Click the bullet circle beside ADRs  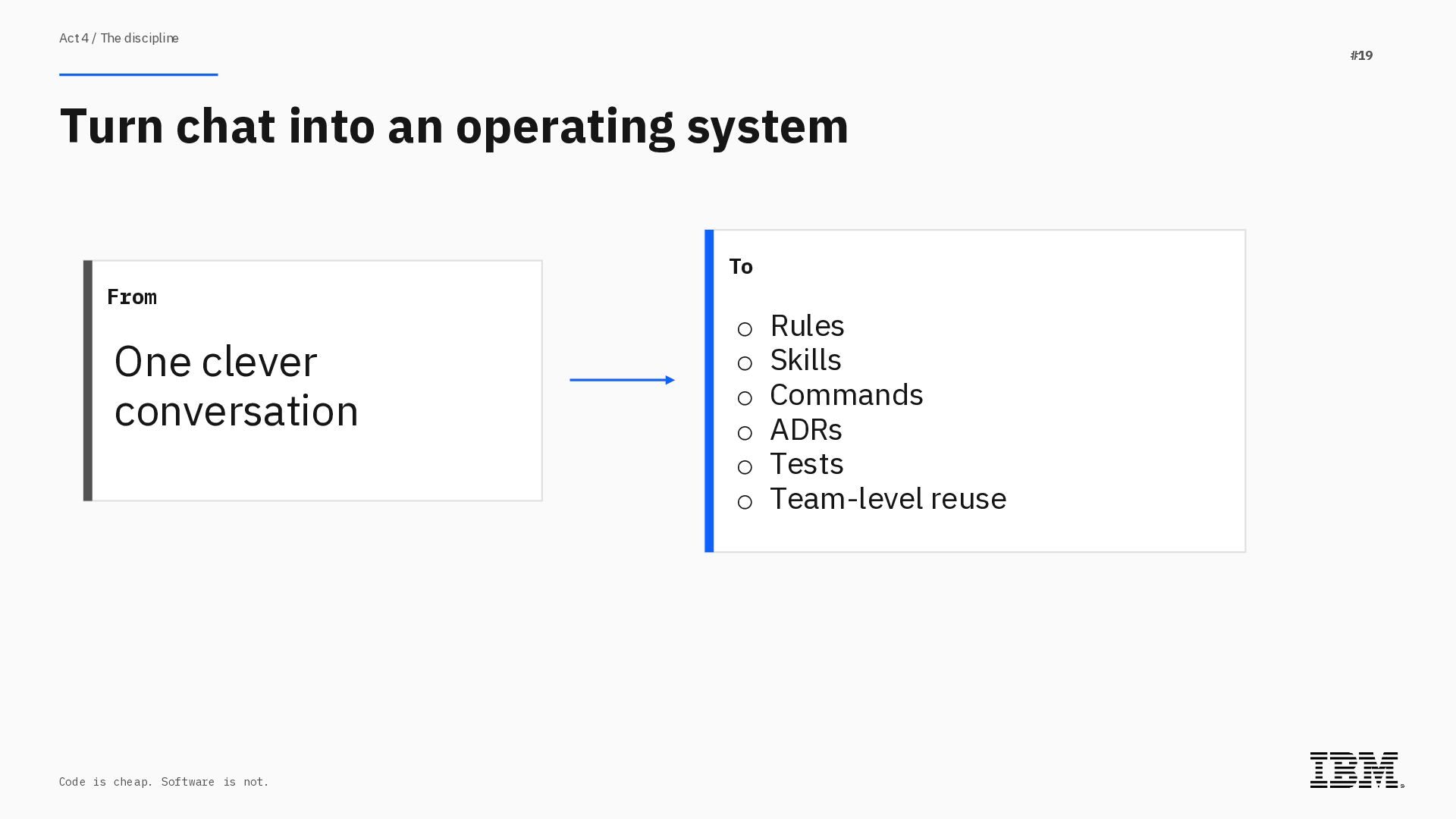click(x=745, y=433)
